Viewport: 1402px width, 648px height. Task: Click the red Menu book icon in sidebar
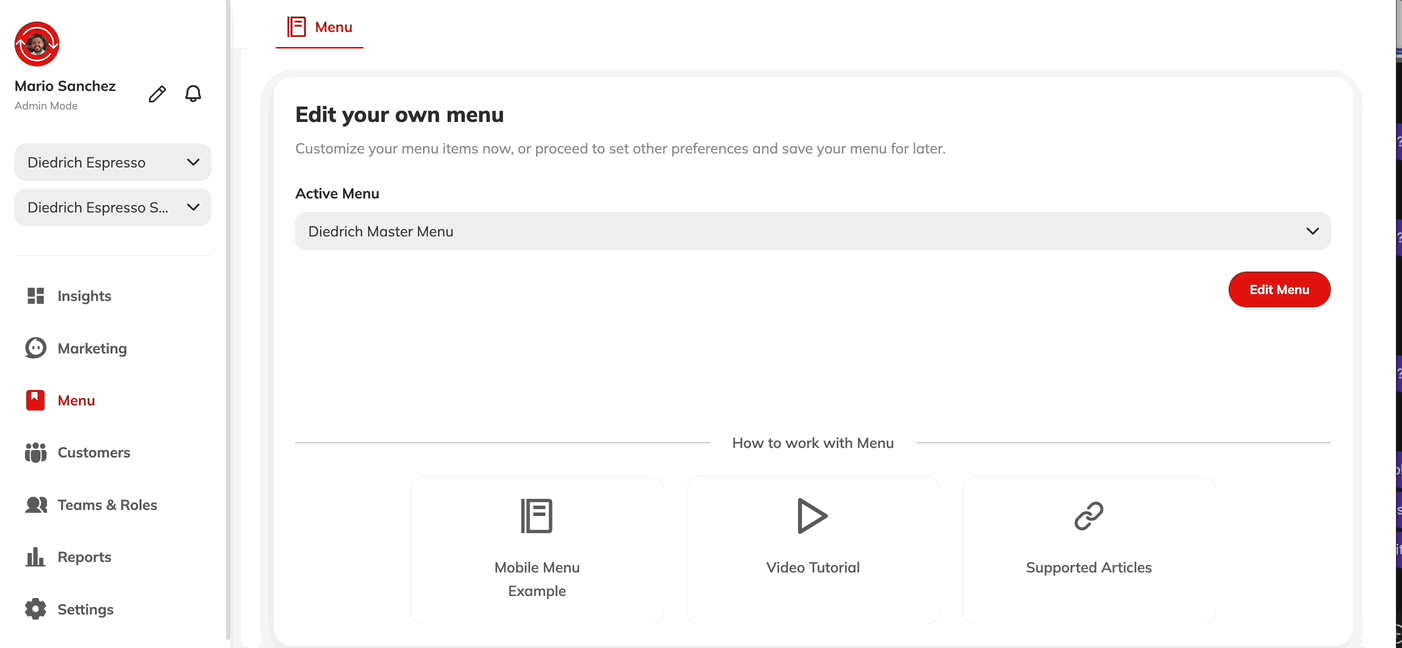(x=36, y=400)
